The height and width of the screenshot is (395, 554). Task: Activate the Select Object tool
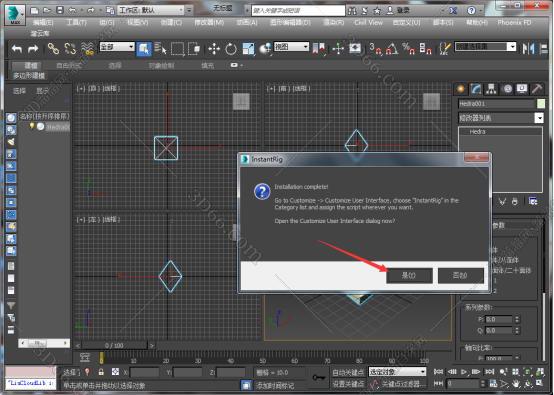point(144,49)
